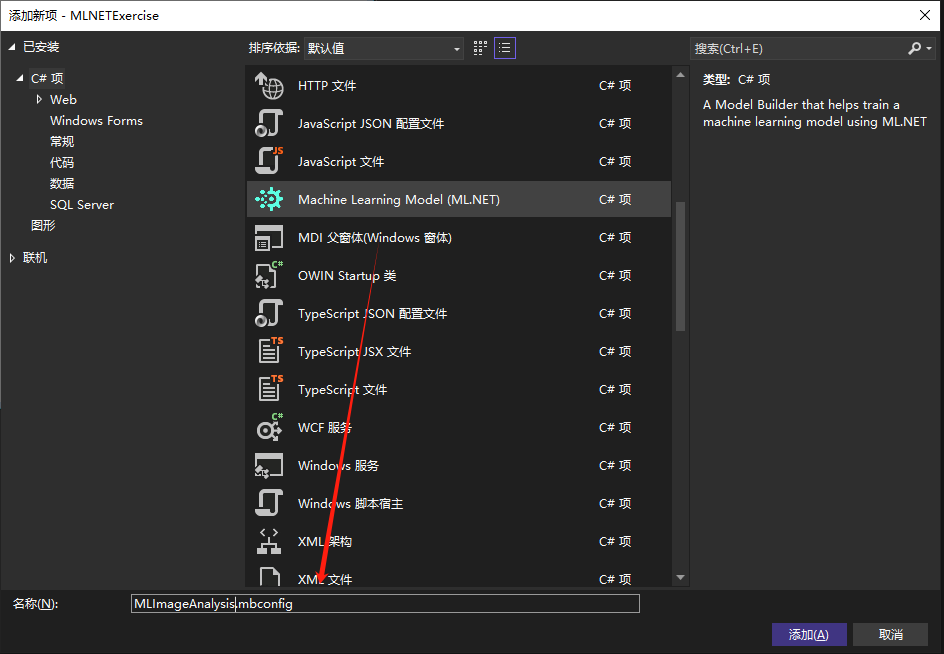Screen dimensions: 944x654
Task: Collapse the C# 项 tree node
Action: (22, 78)
